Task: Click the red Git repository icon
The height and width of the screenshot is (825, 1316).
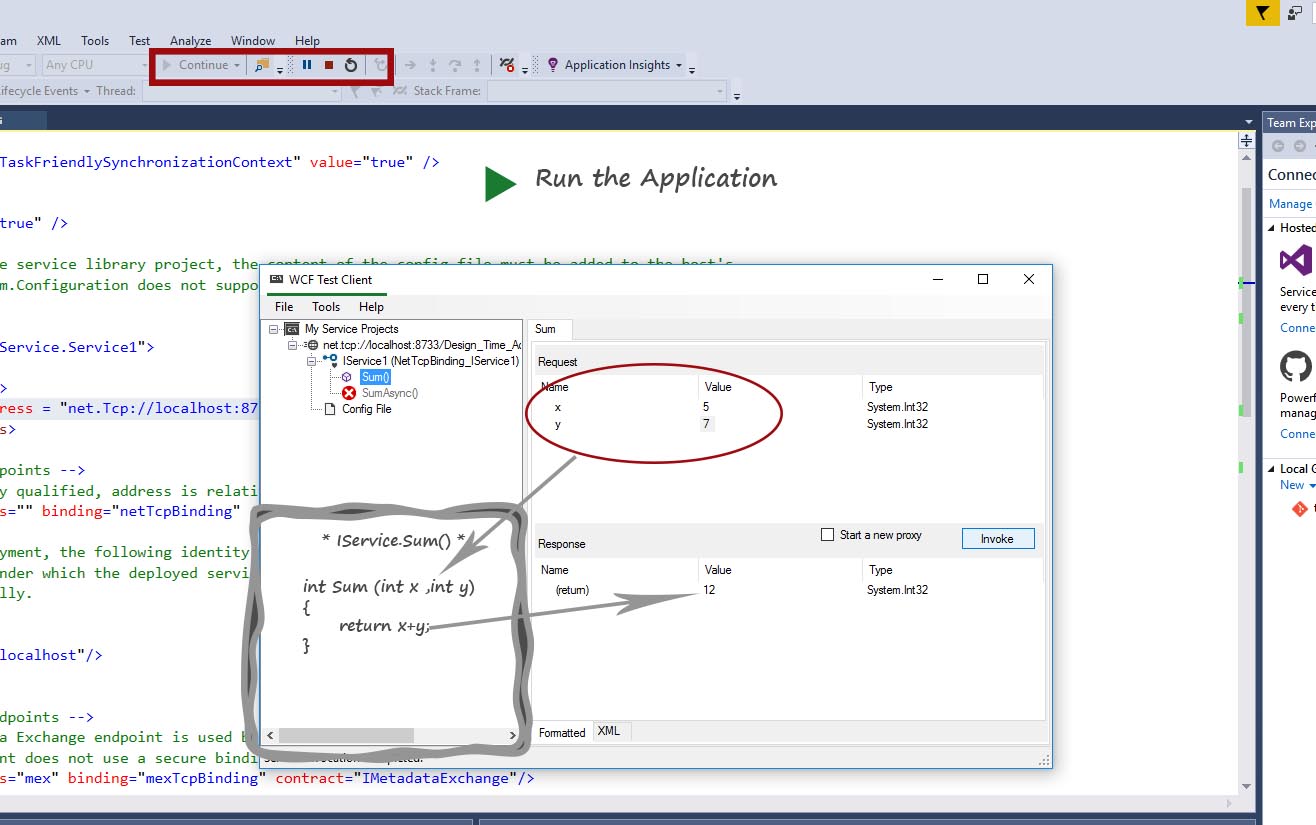Action: tap(1299, 510)
